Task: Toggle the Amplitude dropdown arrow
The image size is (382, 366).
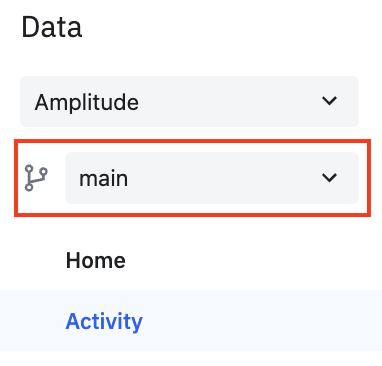Action: (329, 101)
